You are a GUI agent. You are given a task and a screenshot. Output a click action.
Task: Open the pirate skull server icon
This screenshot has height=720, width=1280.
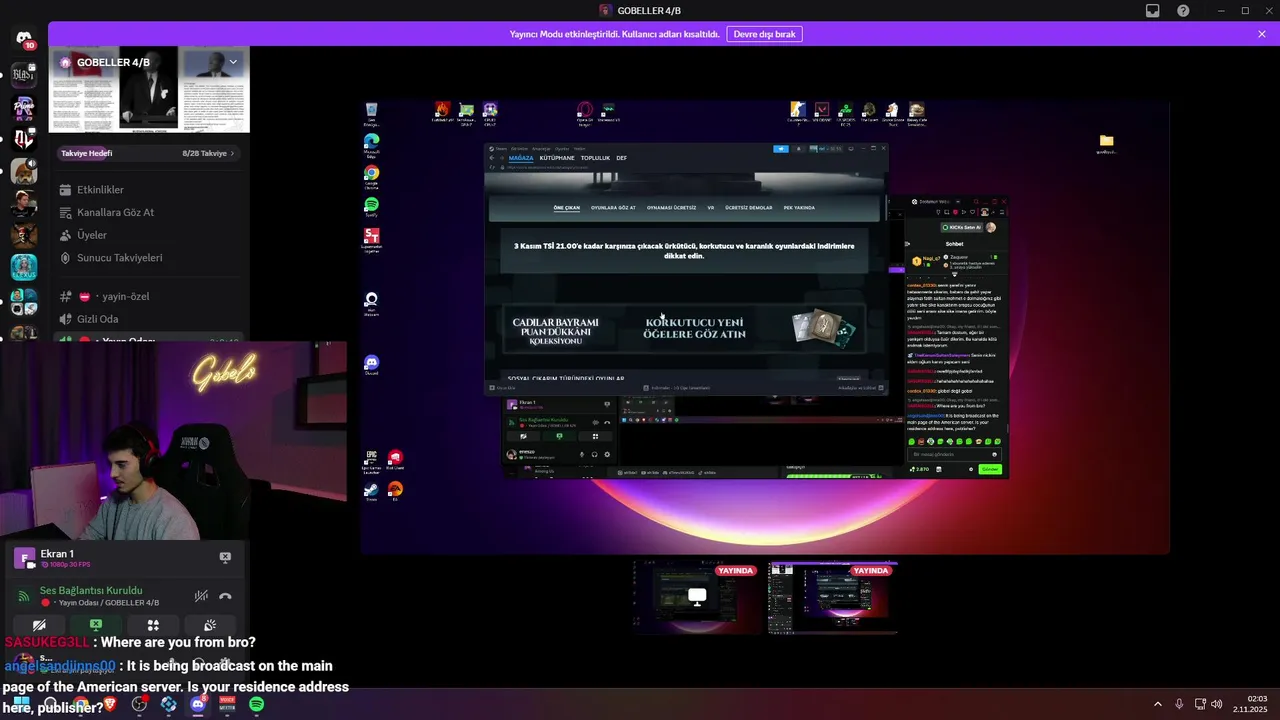point(24,235)
